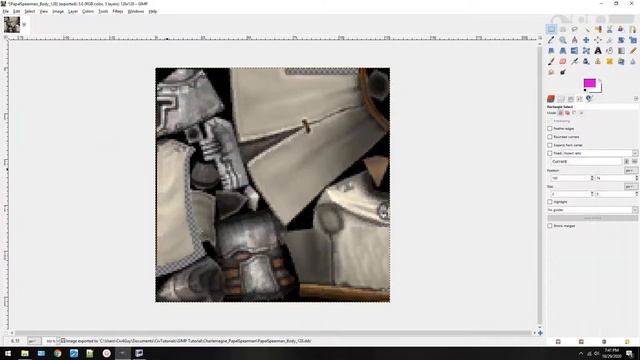Viewport: 640px width, 360px height.
Task: Select the Heal tool
Action: point(609,61)
